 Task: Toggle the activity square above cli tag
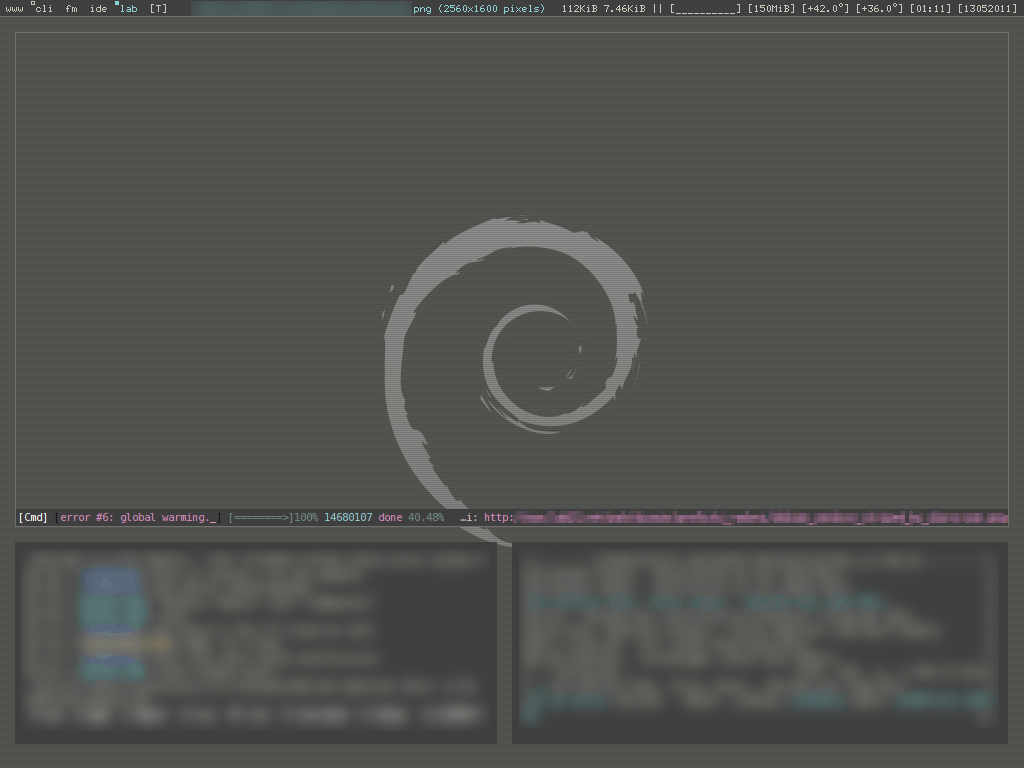point(33,3)
